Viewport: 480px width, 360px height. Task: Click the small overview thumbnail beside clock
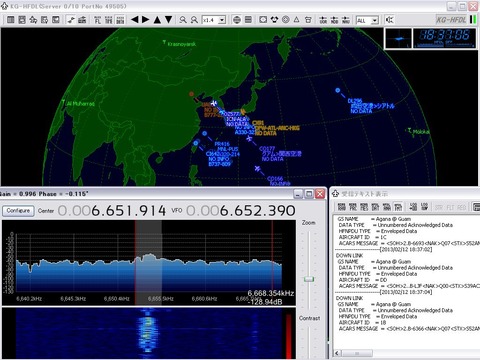click(398, 39)
